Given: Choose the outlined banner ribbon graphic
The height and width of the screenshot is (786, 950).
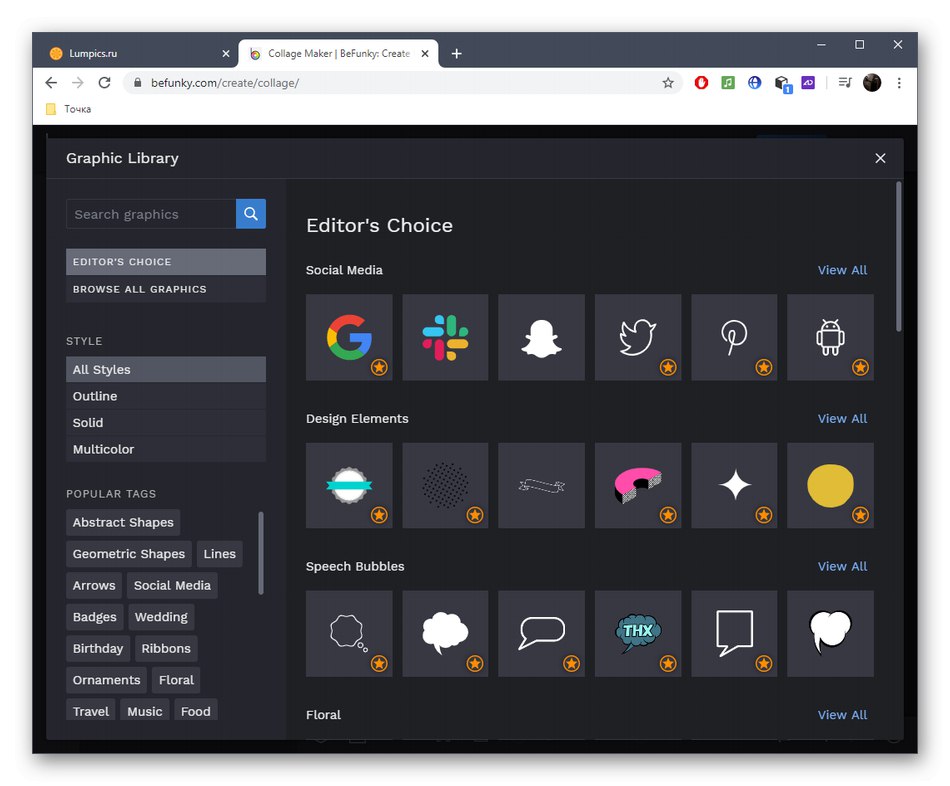Looking at the screenshot, I should [x=541, y=485].
